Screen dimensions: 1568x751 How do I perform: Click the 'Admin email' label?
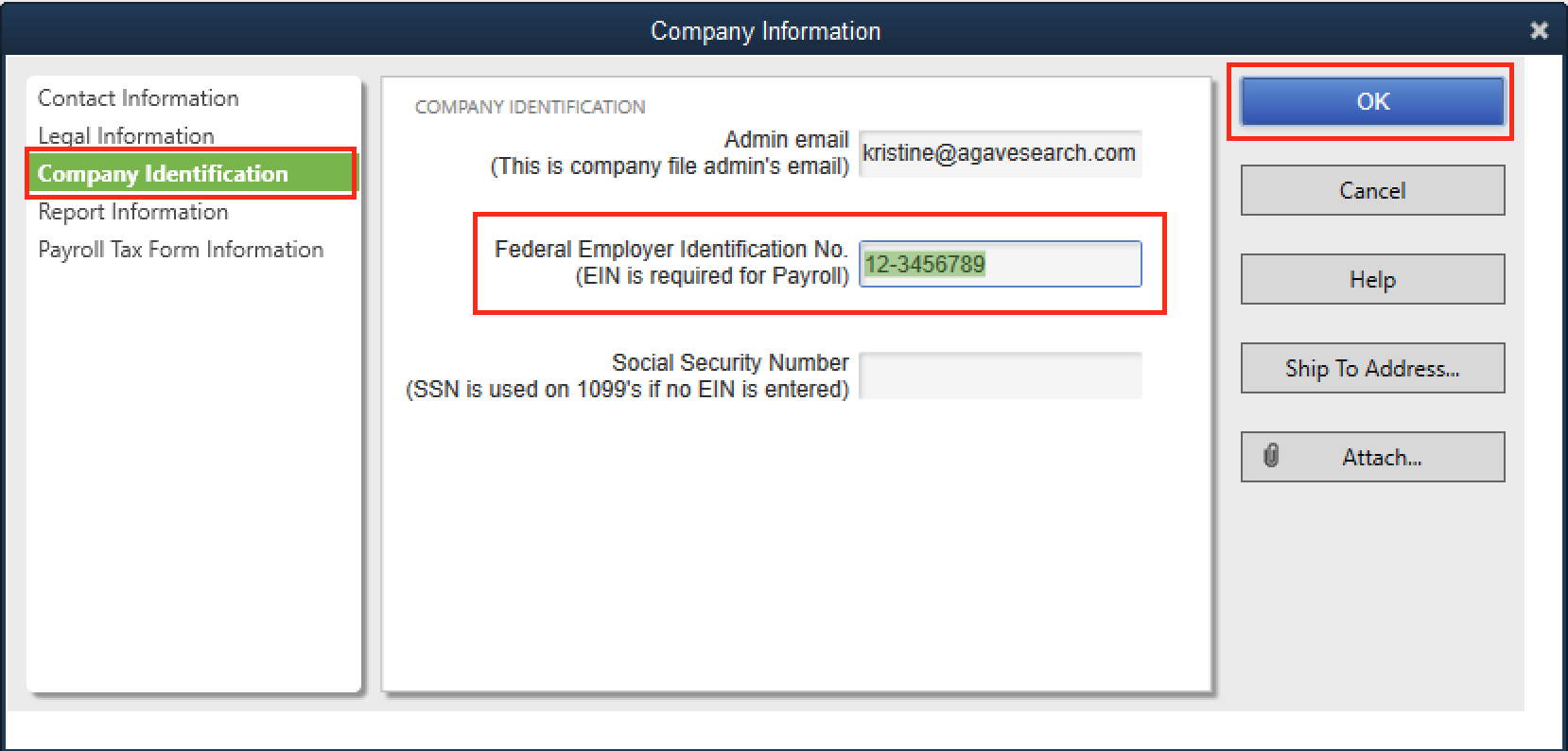tap(787, 139)
